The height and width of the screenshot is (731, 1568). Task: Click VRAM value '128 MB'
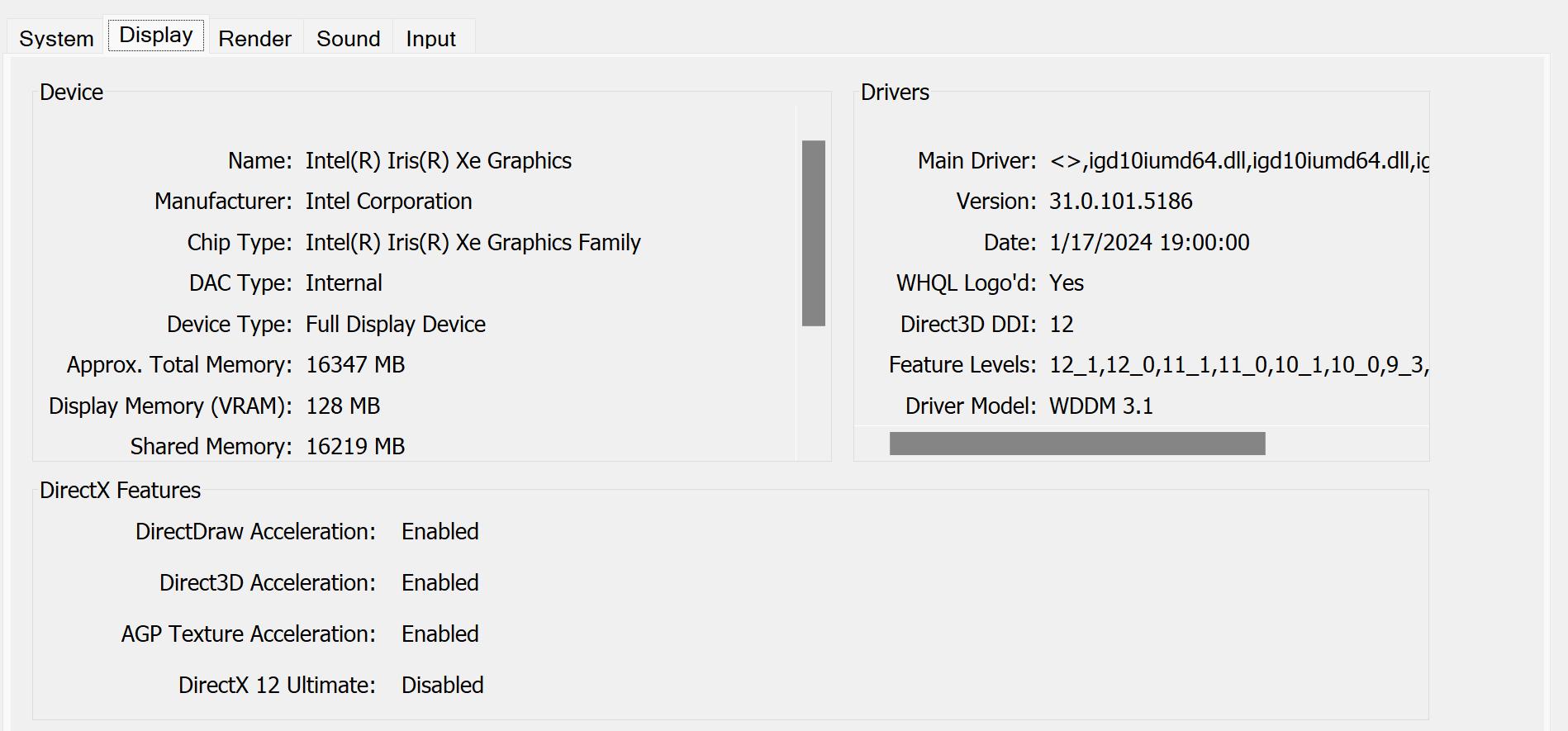point(343,406)
